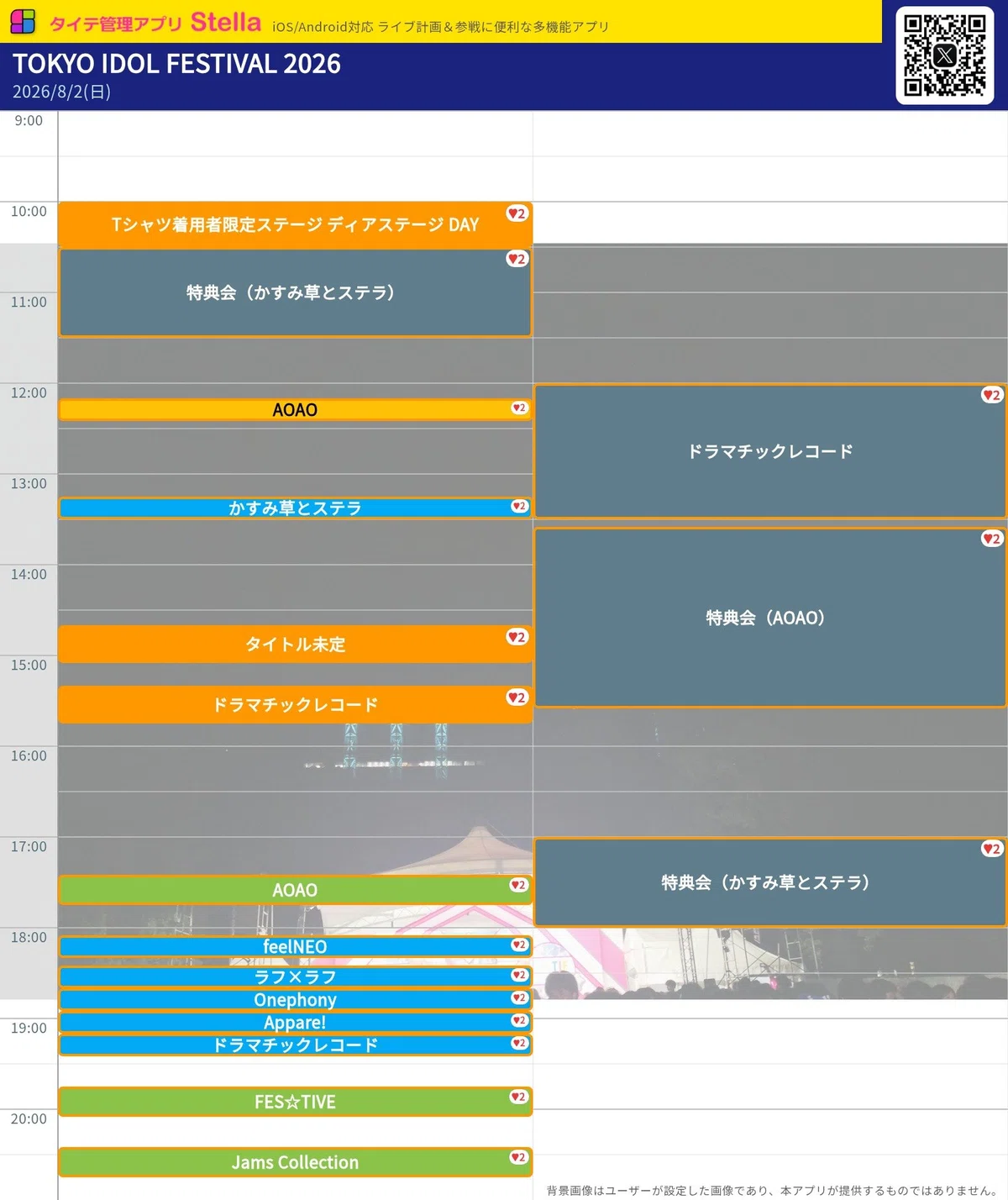
Task: Open the feelNEO event
Action: point(295,946)
